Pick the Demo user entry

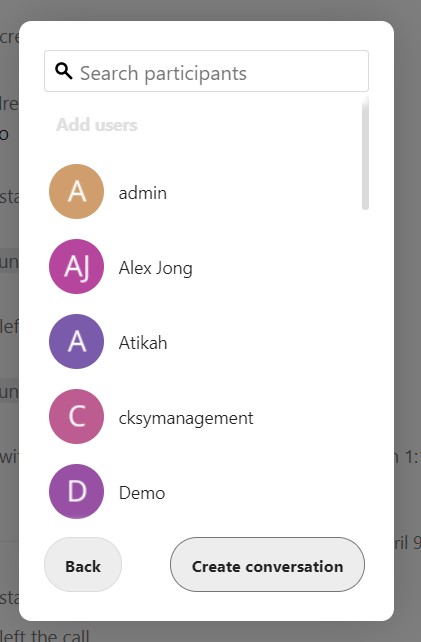(x=142, y=493)
